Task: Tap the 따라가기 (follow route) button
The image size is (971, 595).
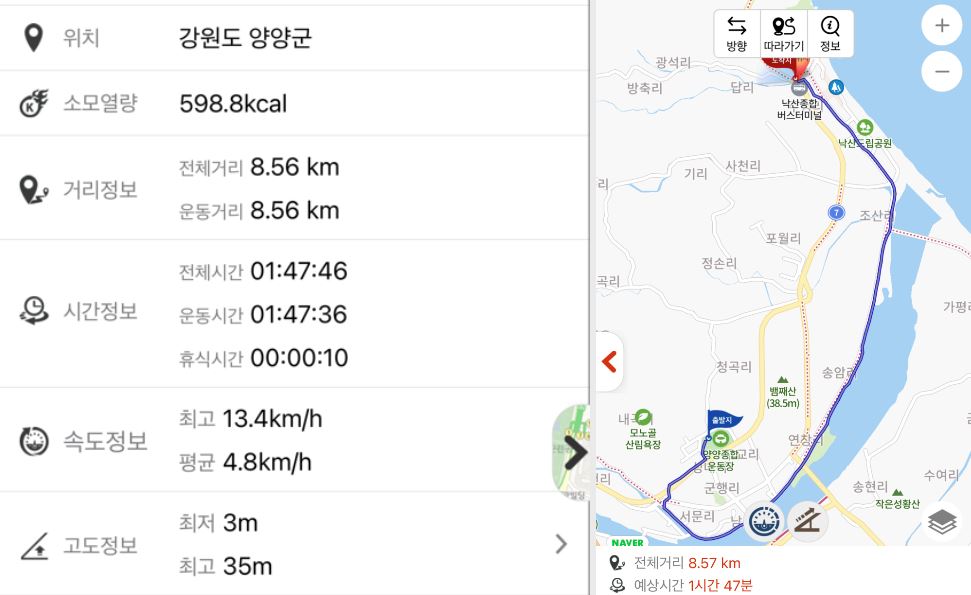Action: pos(783,34)
